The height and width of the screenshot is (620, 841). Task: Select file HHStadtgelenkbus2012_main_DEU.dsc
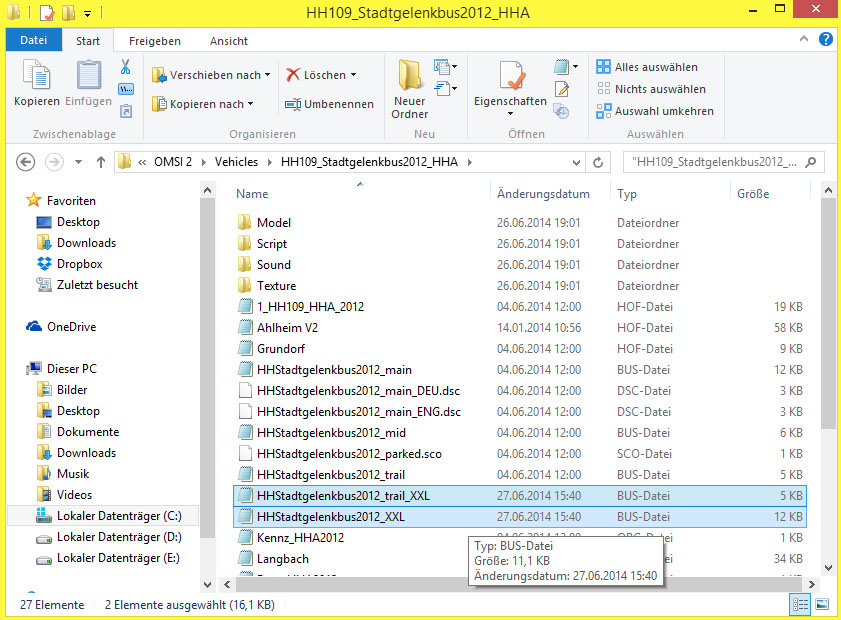[x=358, y=390]
